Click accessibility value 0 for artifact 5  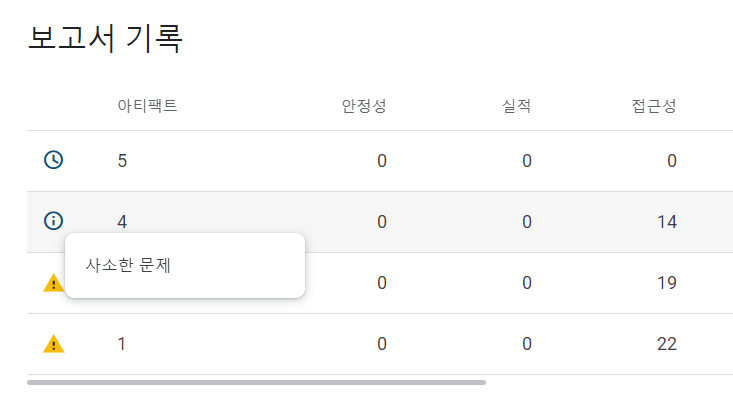[672, 161]
